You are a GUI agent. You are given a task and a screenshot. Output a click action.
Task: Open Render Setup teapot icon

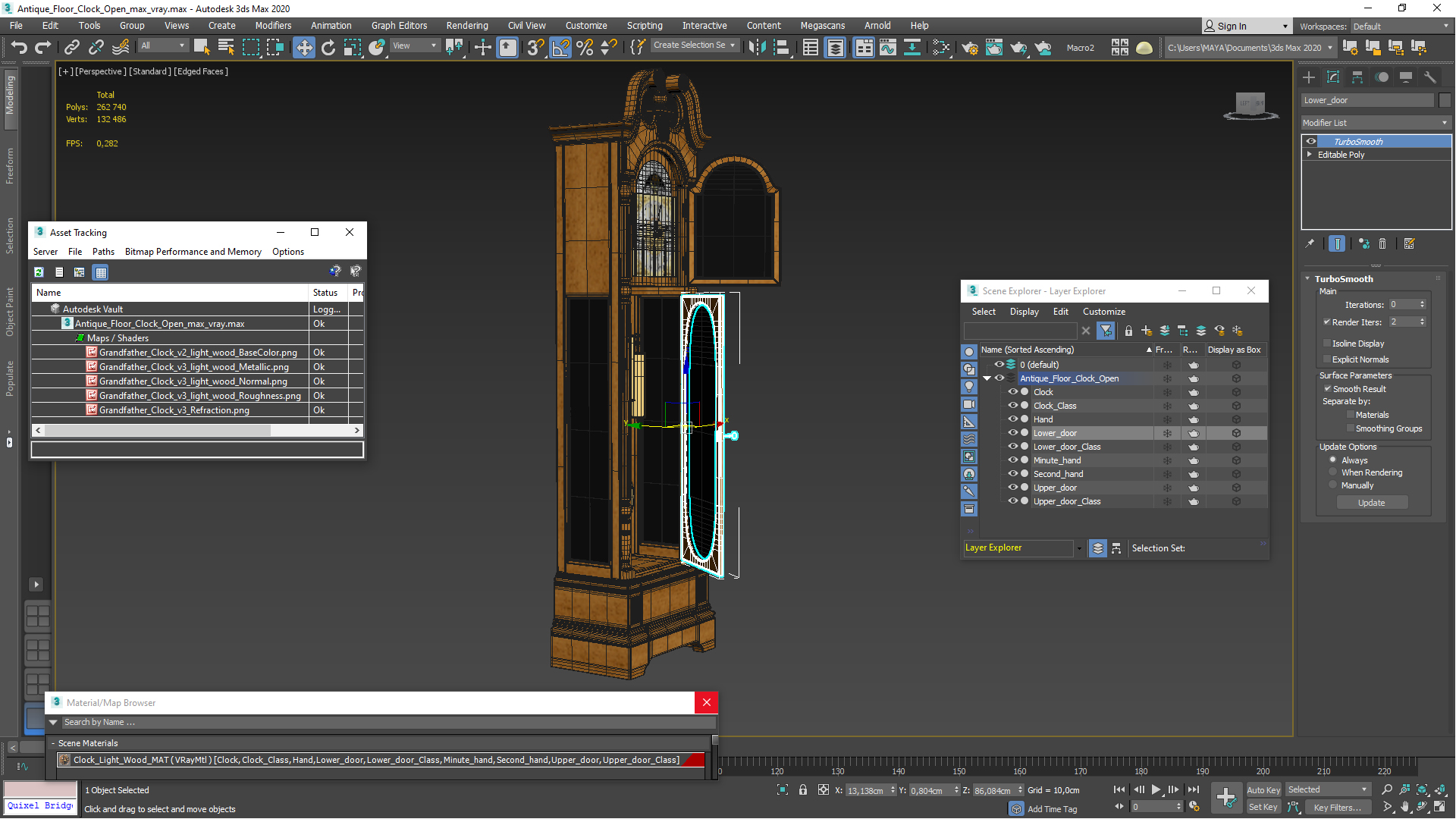pyautogui.click(x=969, y=48)
